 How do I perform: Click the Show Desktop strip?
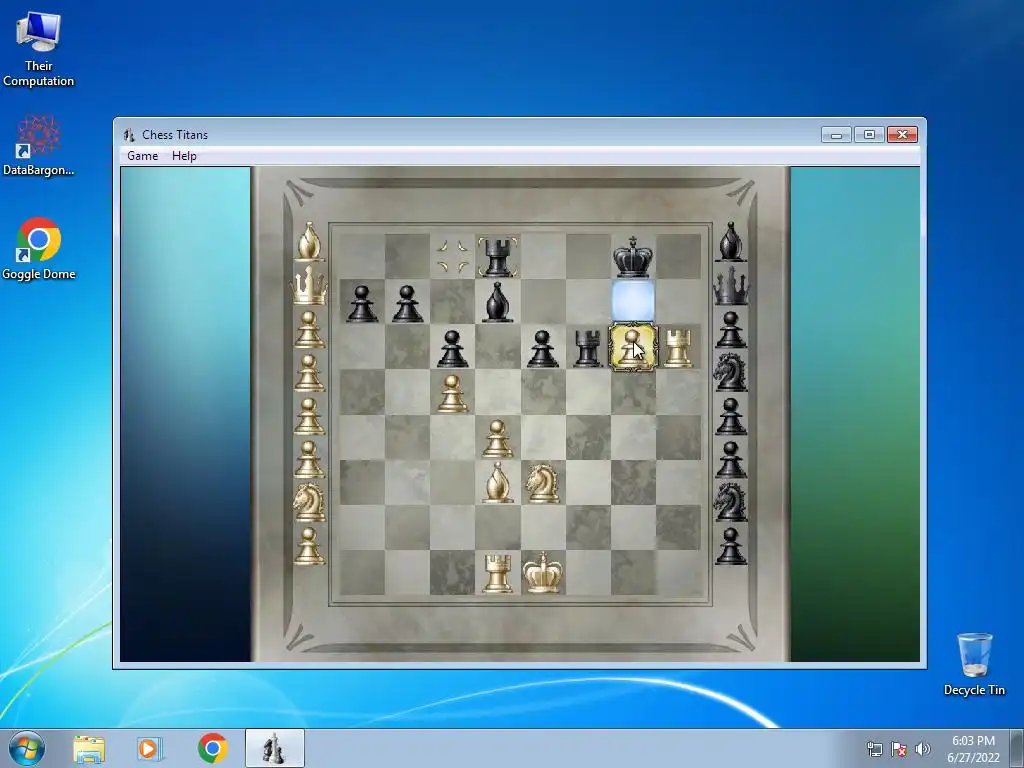point(1017,748)
